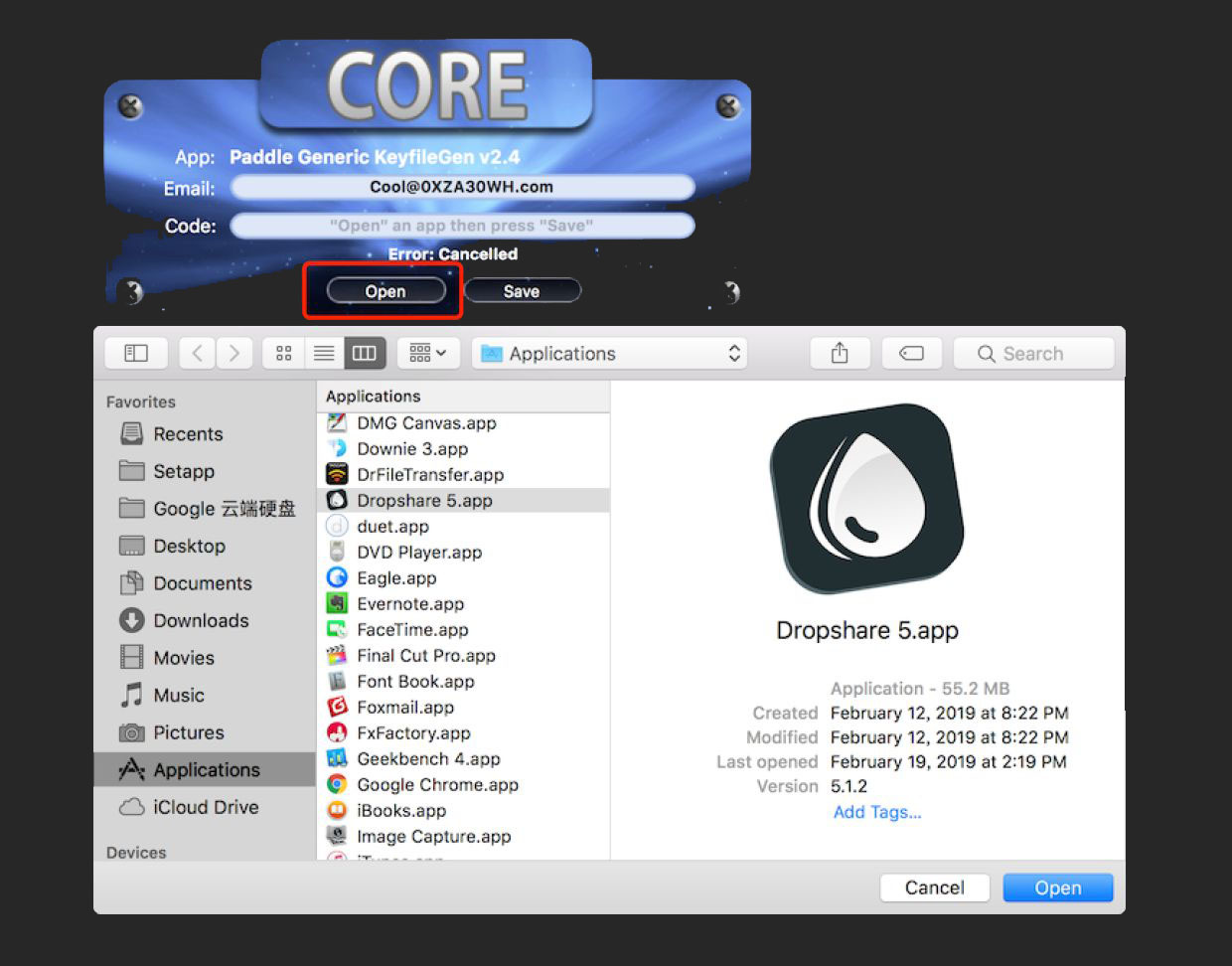Select the iBooks.app icon
Viewport: 1232px width, 966px height.
tap(337, 811)
